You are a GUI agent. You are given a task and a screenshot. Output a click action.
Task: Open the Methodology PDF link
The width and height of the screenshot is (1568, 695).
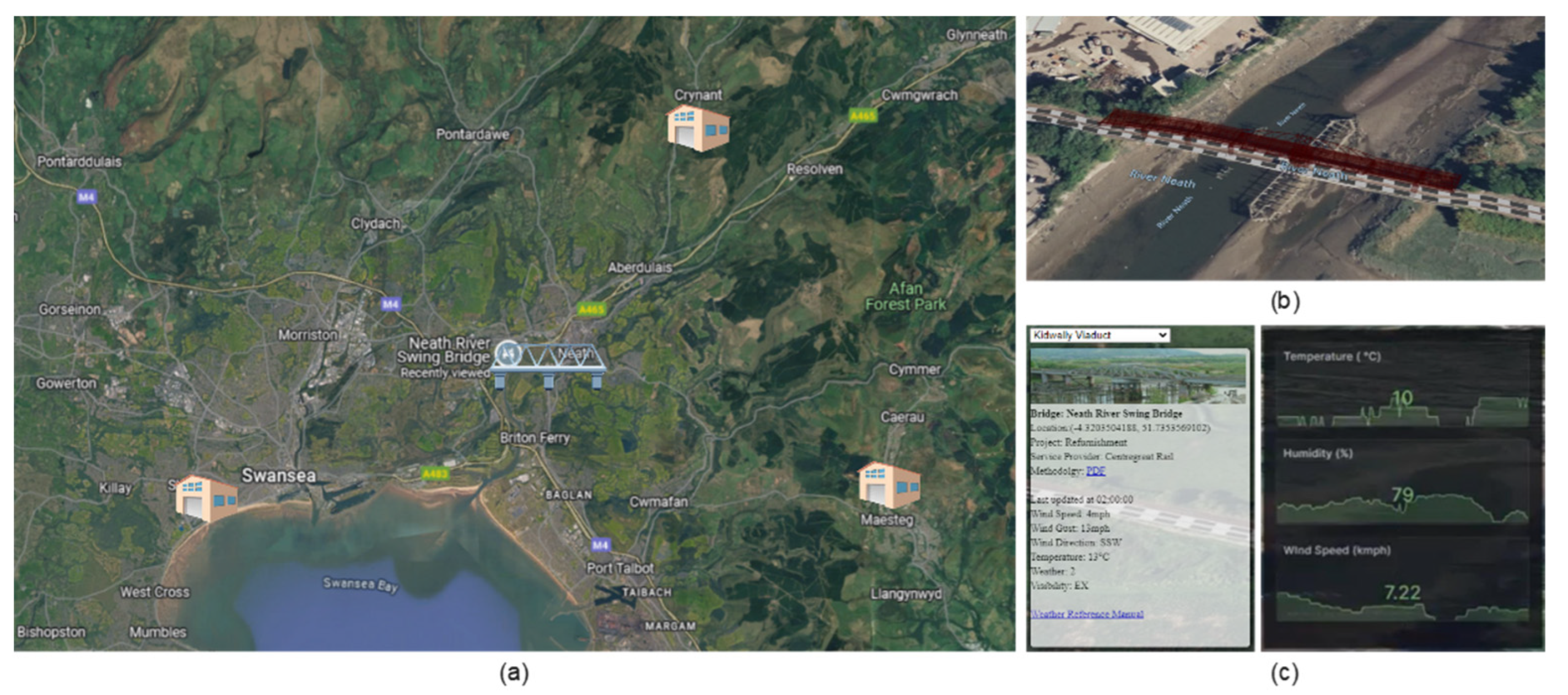1095,471
